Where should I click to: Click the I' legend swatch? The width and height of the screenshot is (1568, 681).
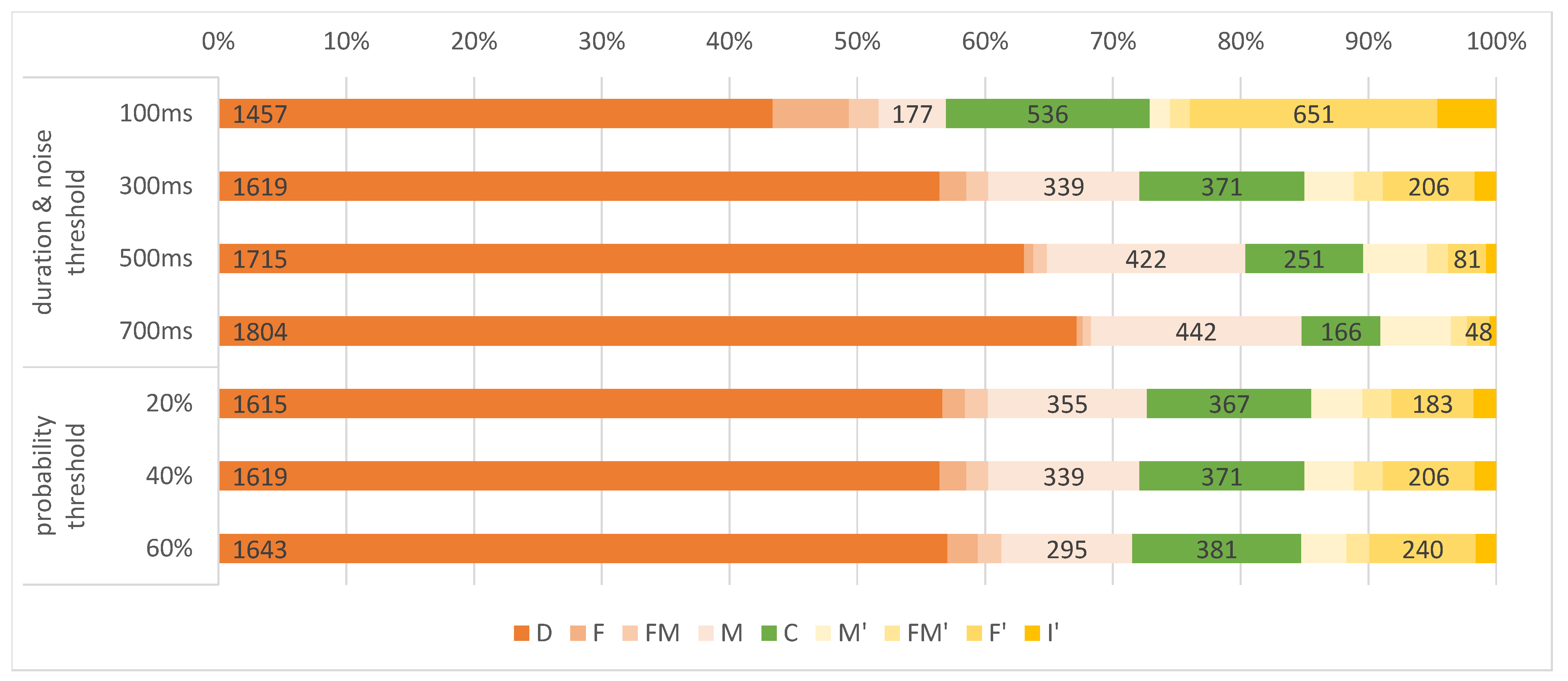coord(1032,633)
